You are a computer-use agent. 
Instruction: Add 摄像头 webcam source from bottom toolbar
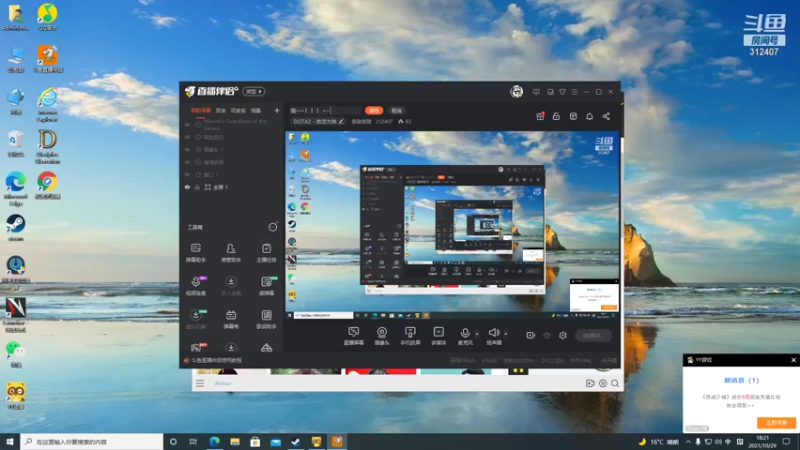pos(382,336)
